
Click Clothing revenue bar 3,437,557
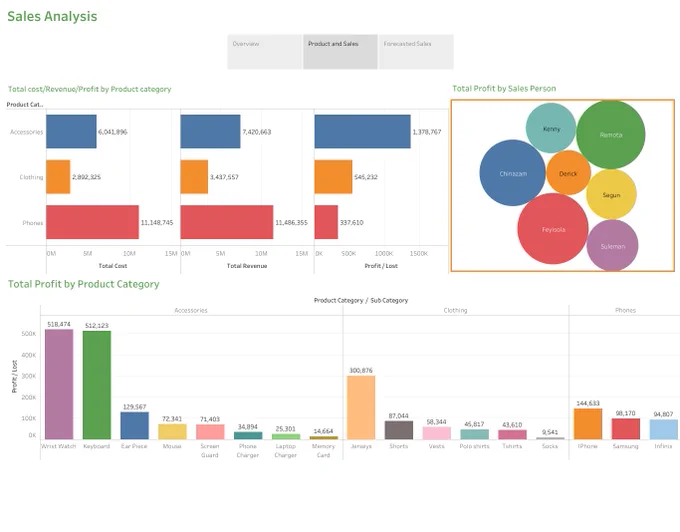[x=194, y=177]
